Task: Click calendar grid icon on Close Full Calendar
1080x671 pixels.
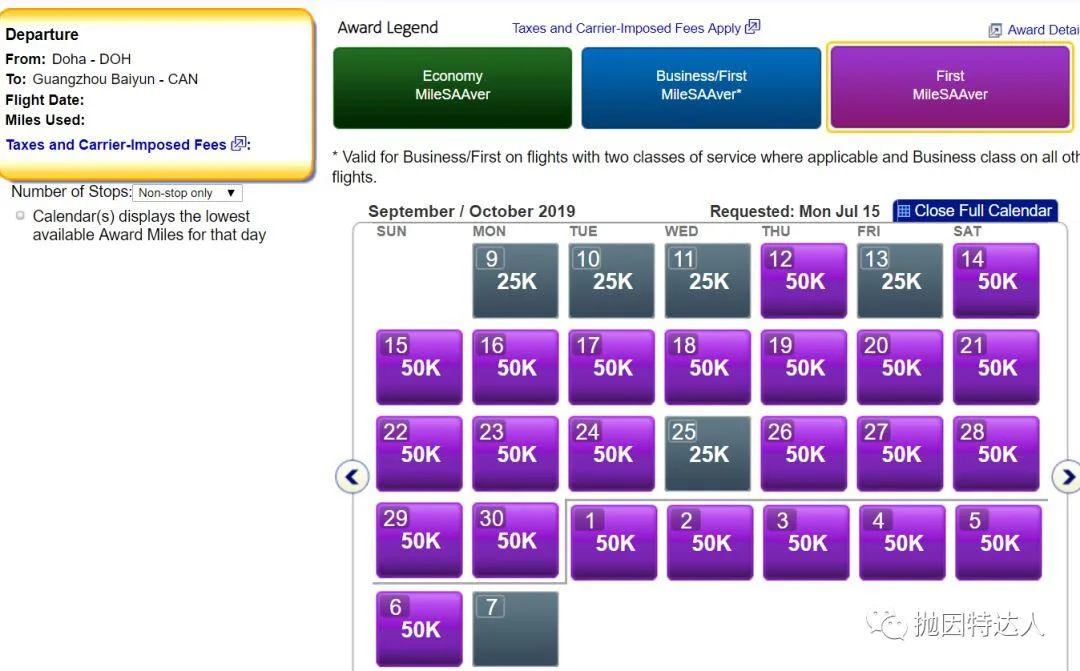Action: tap(904, 211)
